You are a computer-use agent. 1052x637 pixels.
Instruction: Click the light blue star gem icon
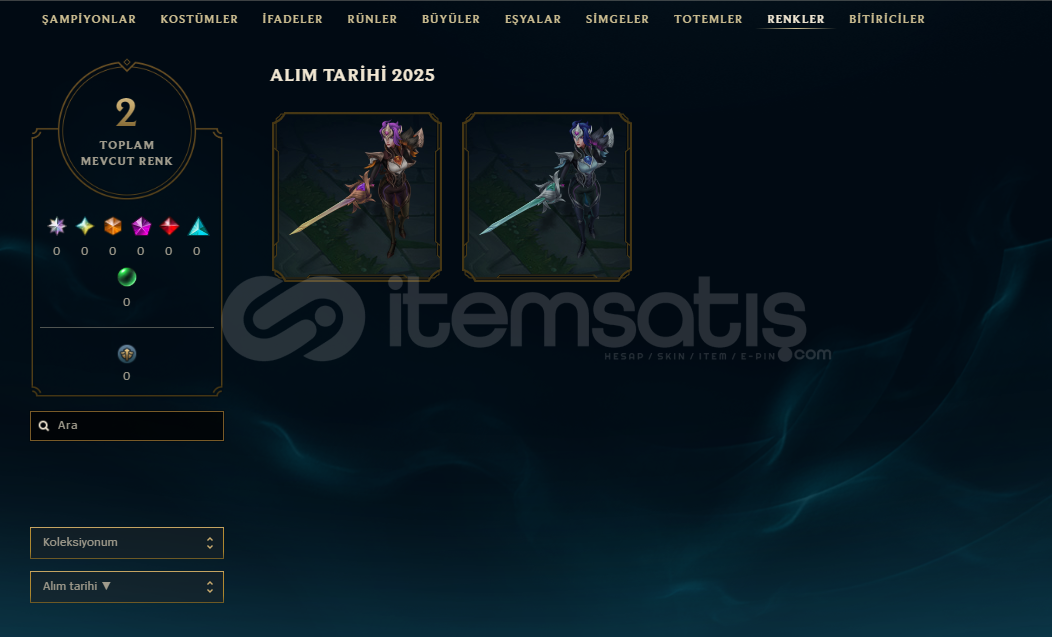(85, 226)
